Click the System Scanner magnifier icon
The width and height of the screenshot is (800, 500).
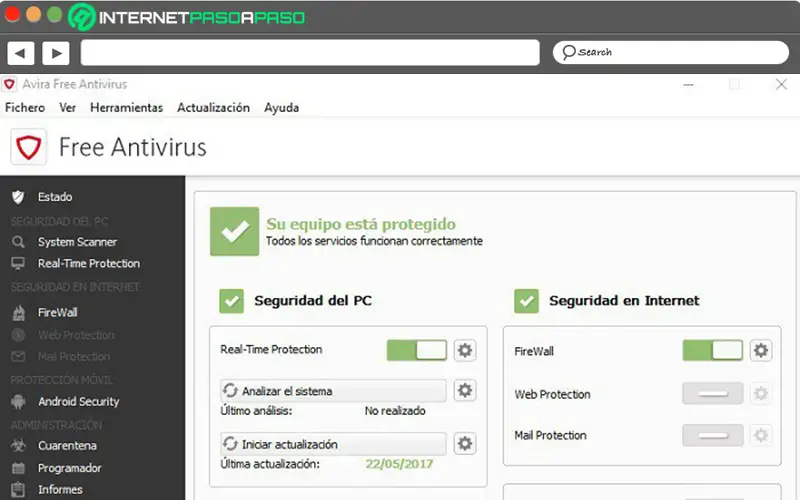coord(18,242)
